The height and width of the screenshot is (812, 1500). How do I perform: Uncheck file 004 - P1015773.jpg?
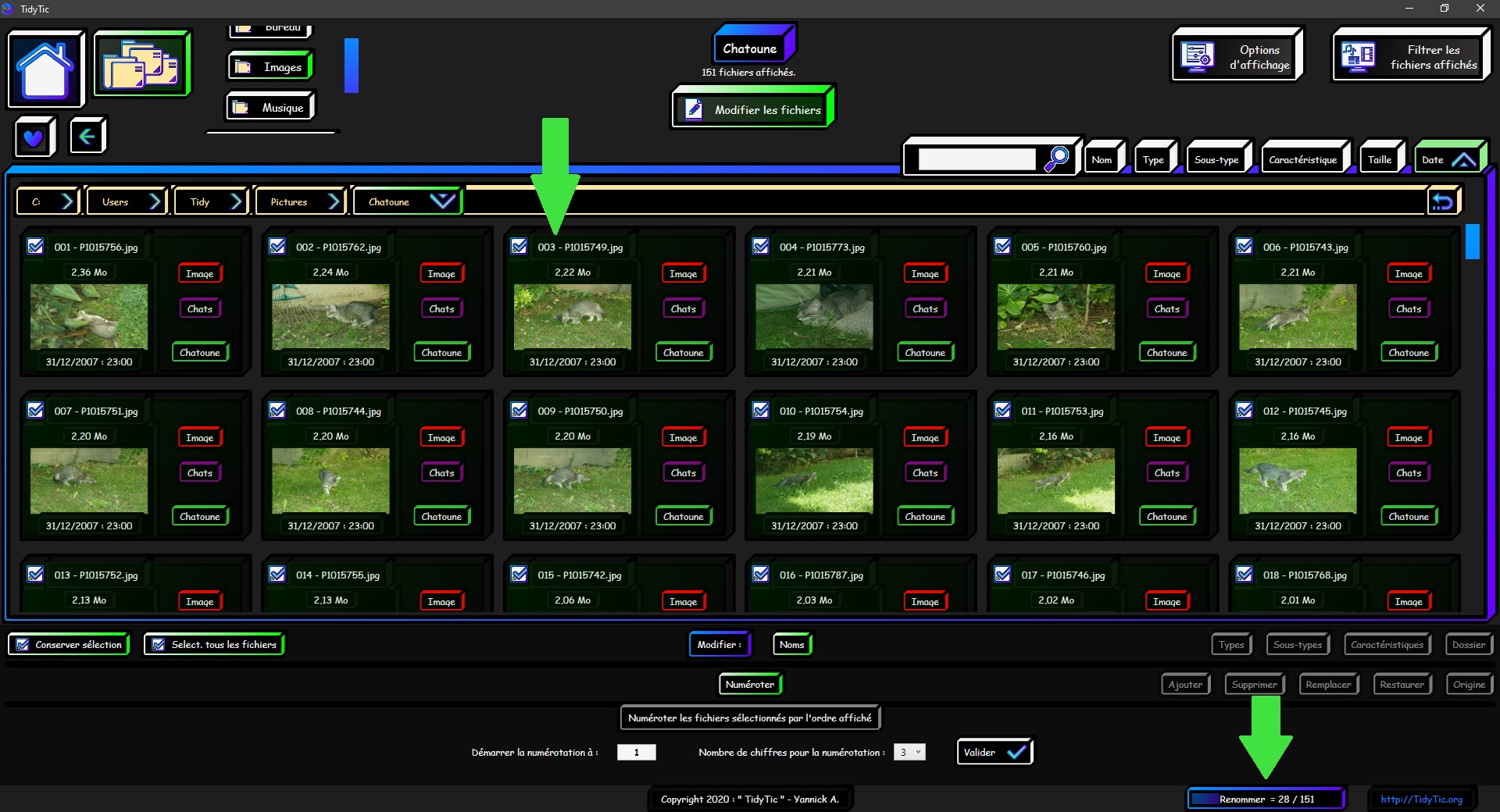tap(761, 247)
